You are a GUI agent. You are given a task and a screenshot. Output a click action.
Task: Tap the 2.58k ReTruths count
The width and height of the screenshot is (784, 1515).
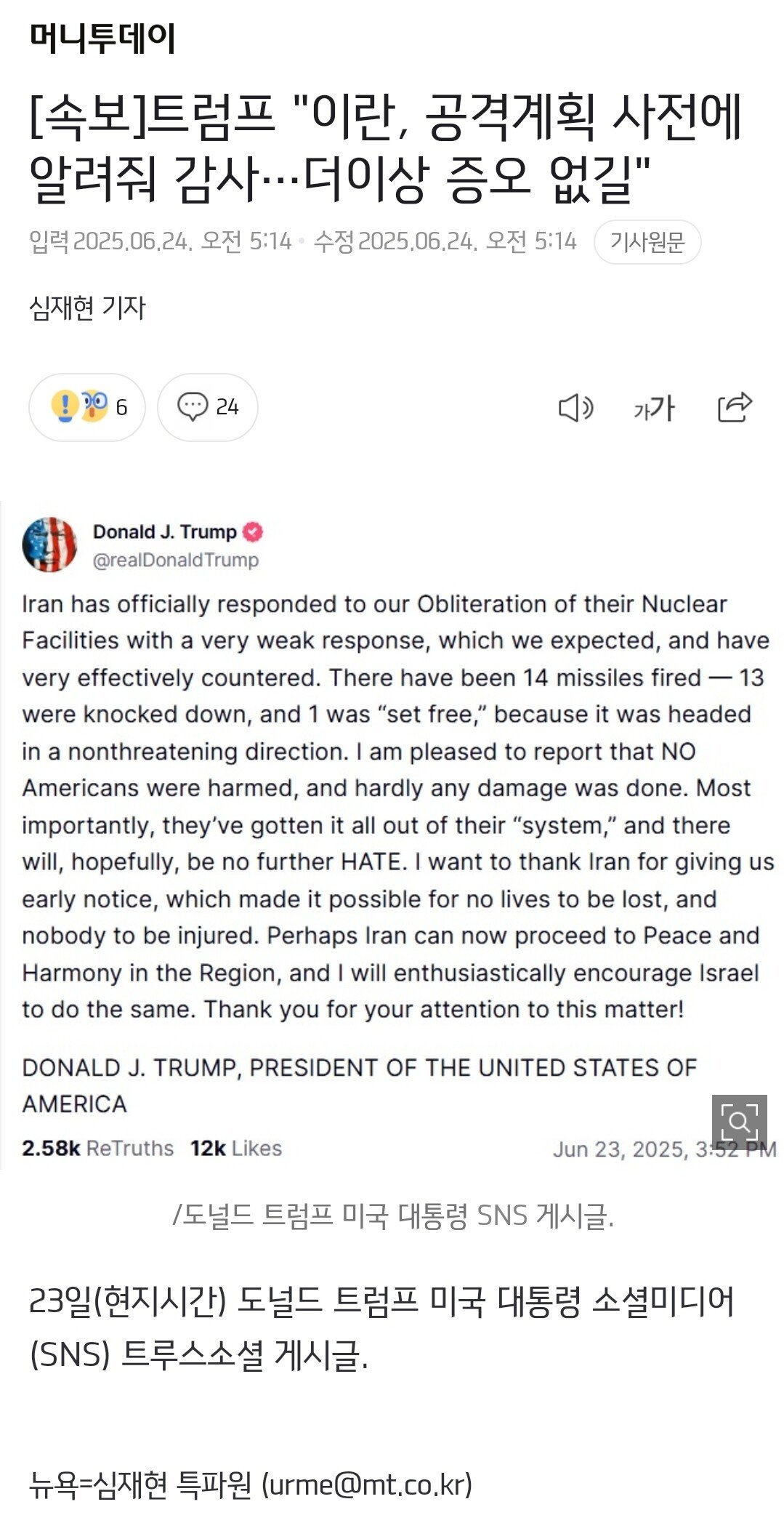point(98,1148)
